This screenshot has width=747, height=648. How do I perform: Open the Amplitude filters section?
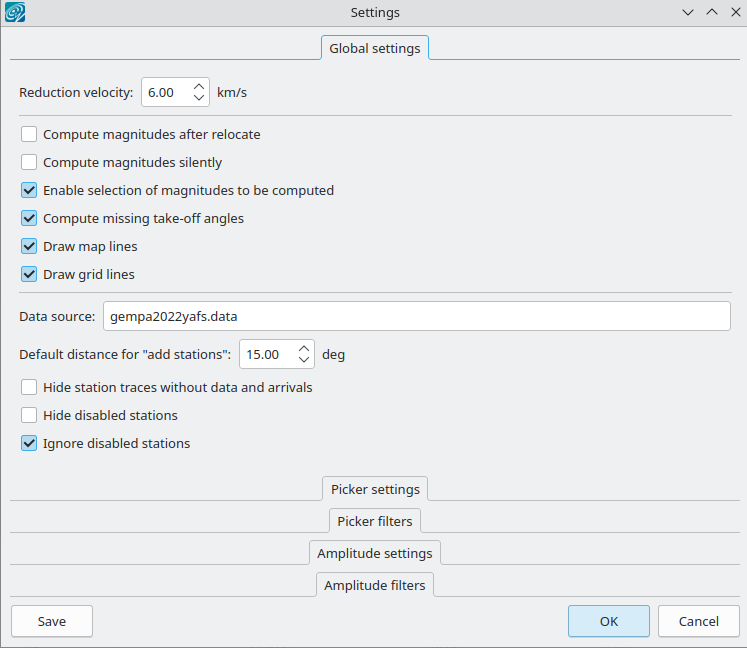374,585
